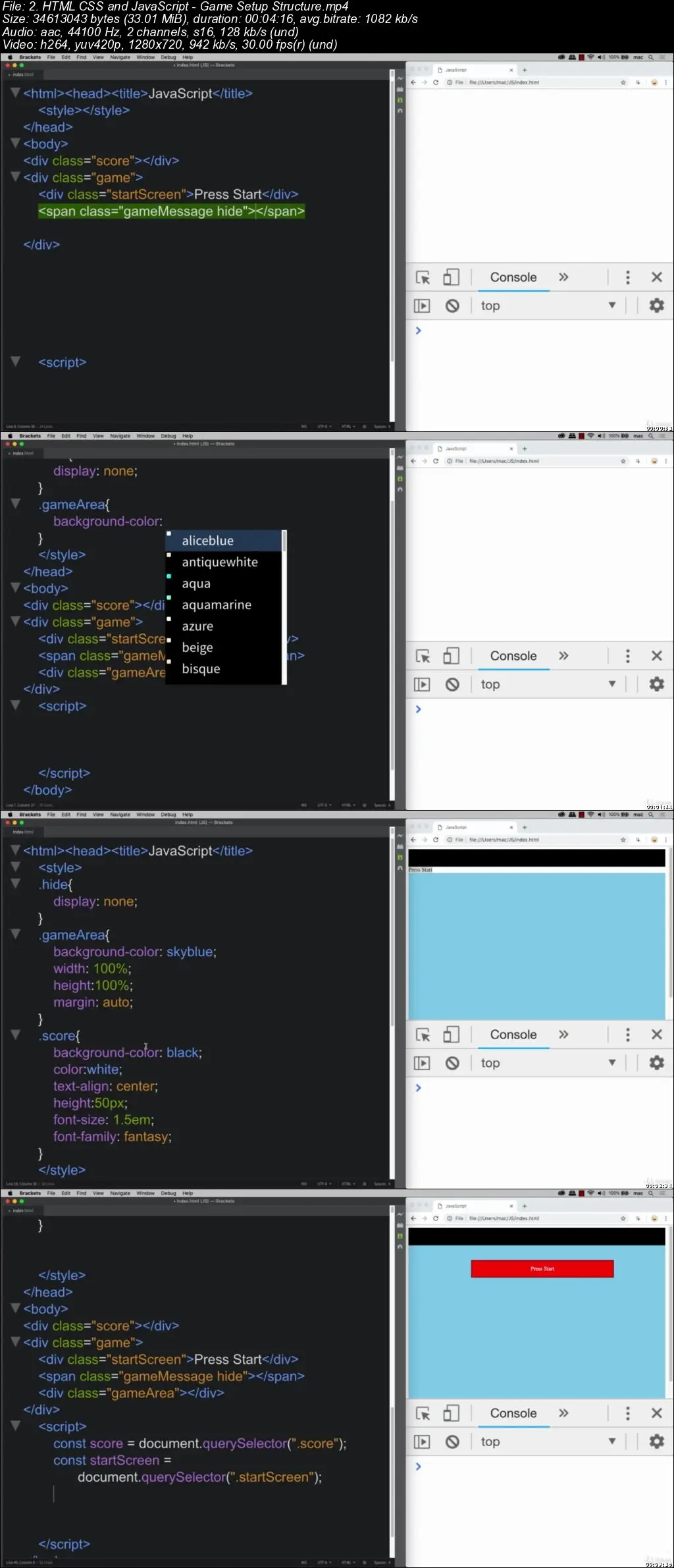674x1568 pixels.
Task: In the second frame, select the Console tab
Action: tap(513, 656)
